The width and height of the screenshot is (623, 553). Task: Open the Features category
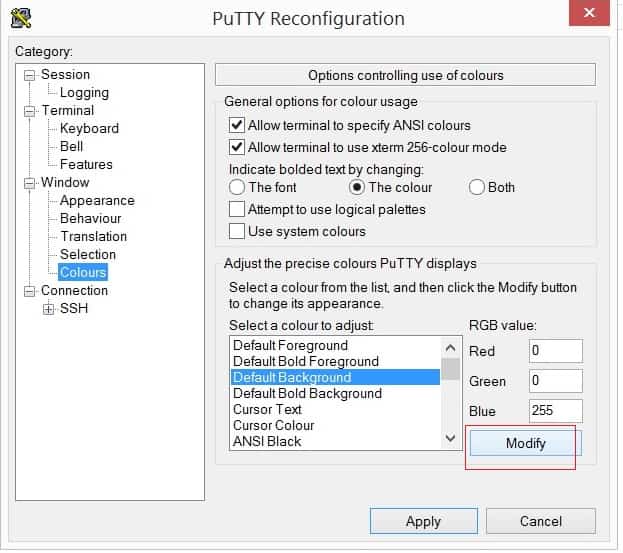[86, 164]
